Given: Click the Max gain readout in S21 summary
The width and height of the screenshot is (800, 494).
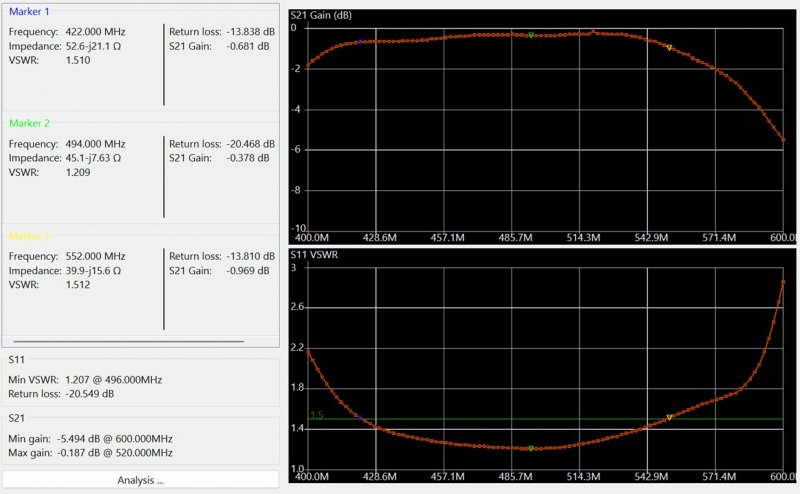Looking at the screenshot, I should [x=91, y=453].
